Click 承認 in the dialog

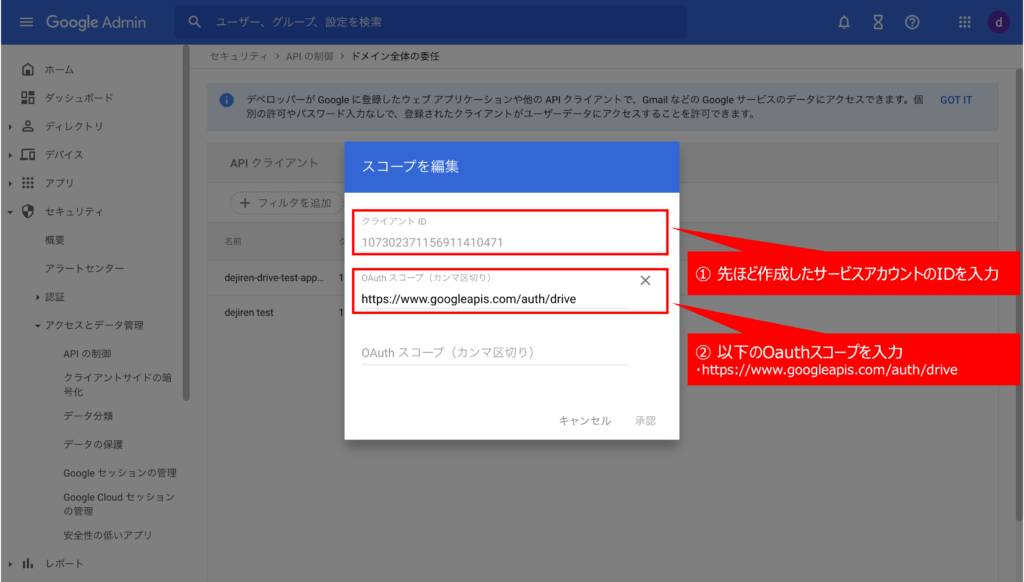pos(645,421)
